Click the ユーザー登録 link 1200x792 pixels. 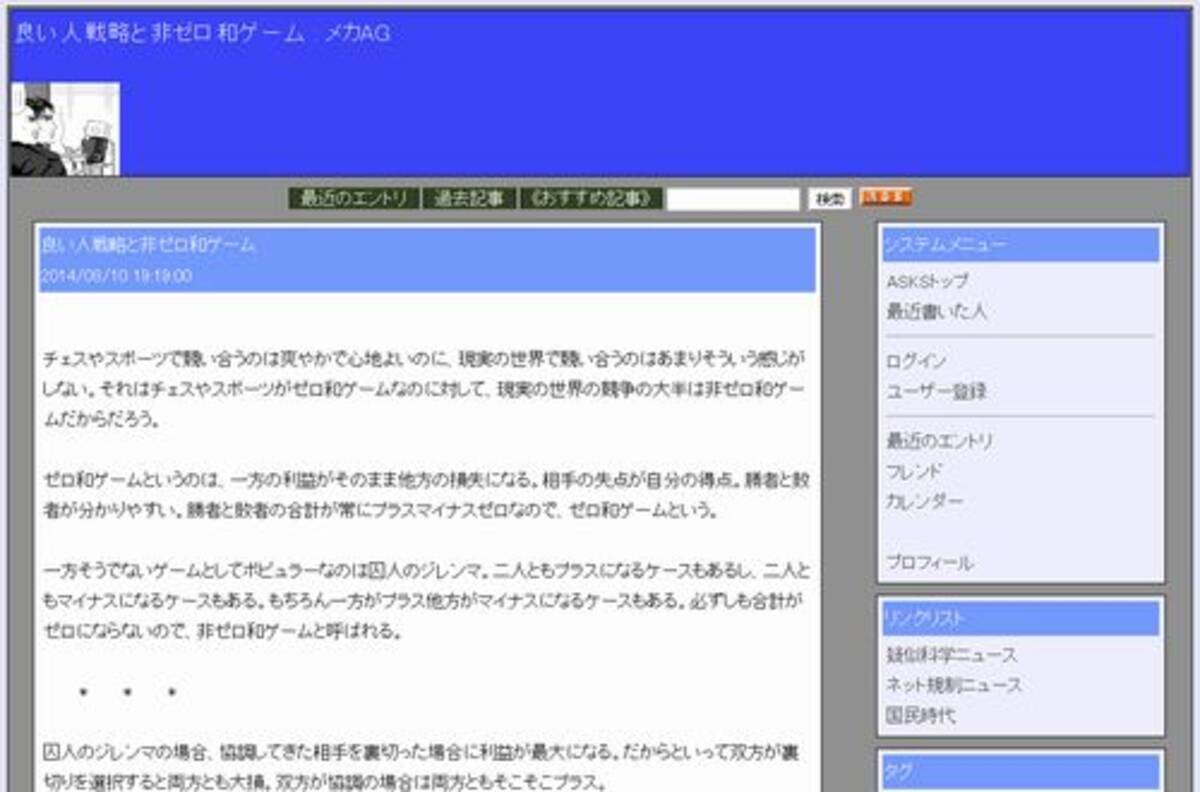tap(936, 391)
